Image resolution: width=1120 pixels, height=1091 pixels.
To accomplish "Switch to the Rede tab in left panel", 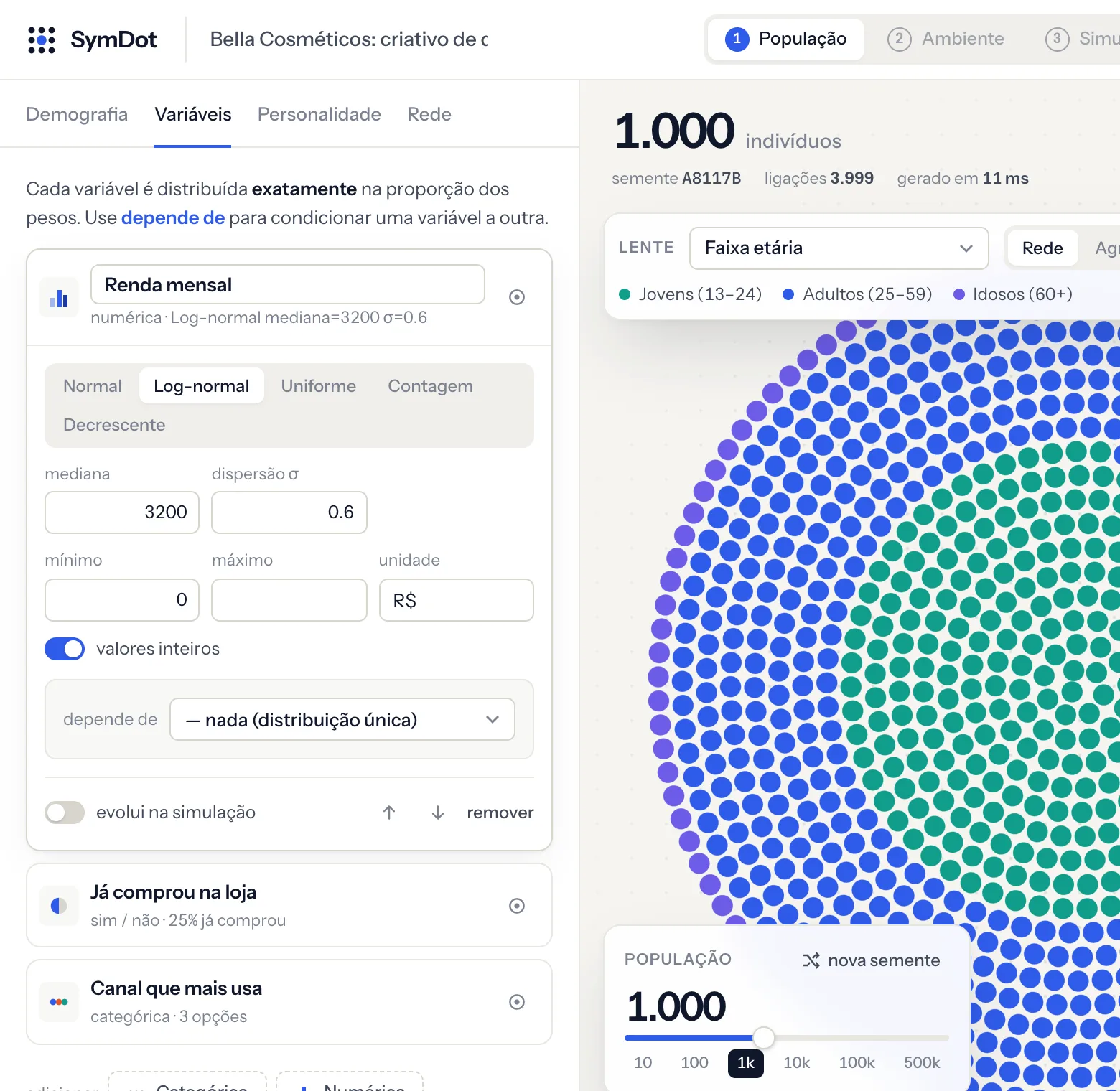I will (x=429, y=114).
